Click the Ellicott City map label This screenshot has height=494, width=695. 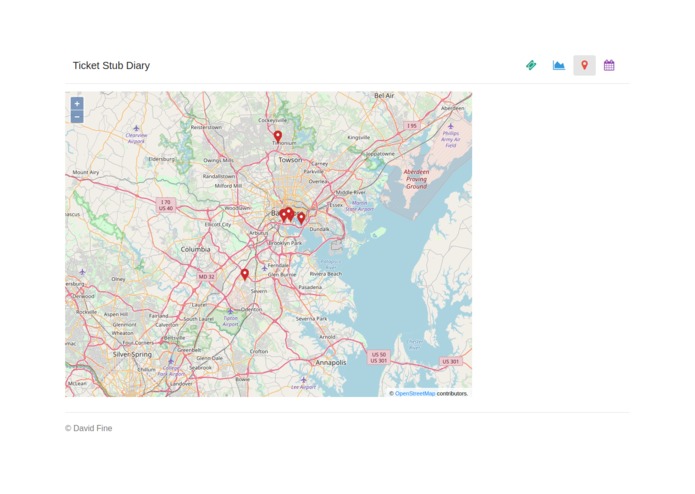[x=218, y=225]
